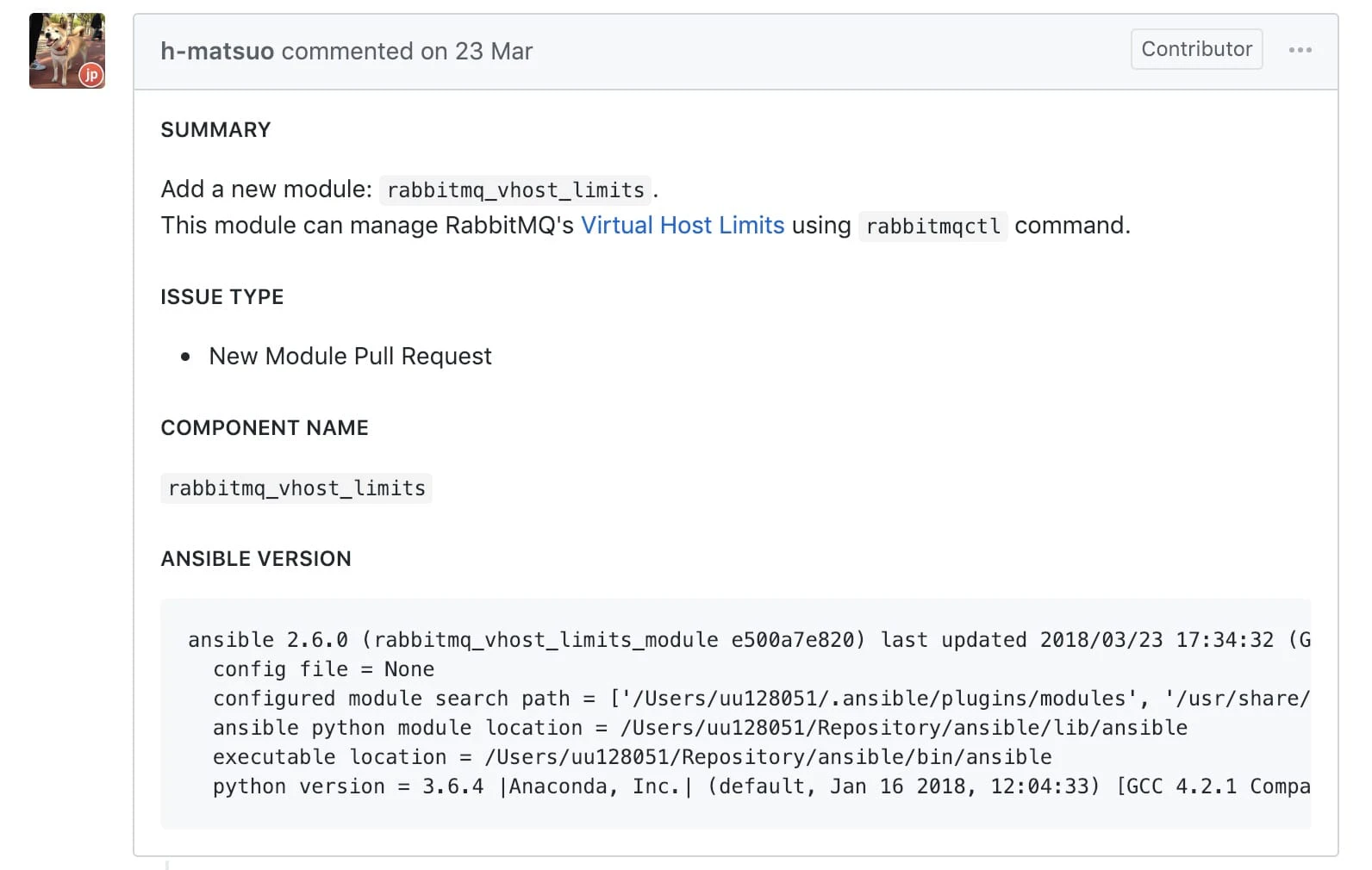1372x870 pixels.
Task: Select the ANSIBLE VERSION heading
Action: (256, 559)
